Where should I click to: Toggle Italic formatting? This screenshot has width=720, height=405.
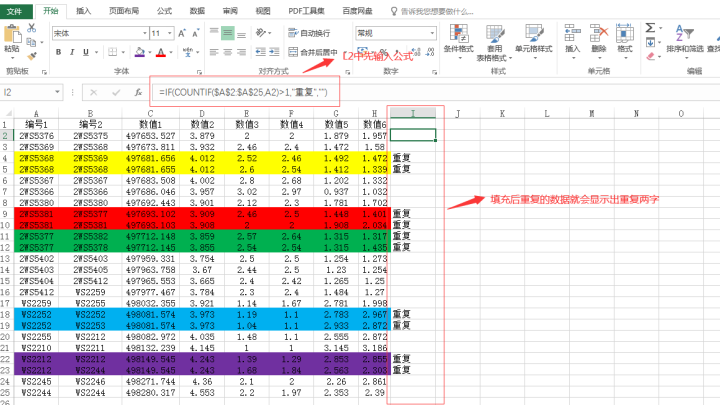point(72,52)
